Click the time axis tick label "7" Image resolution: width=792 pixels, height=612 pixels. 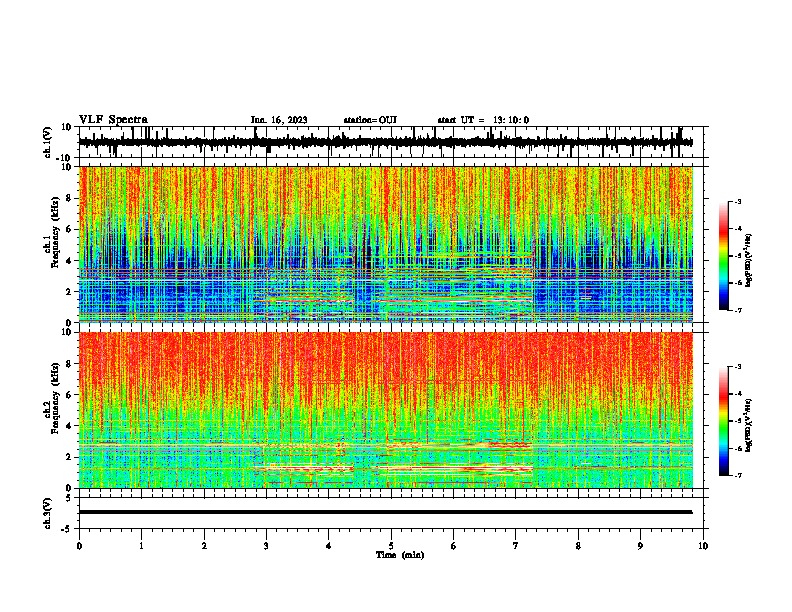516,546
